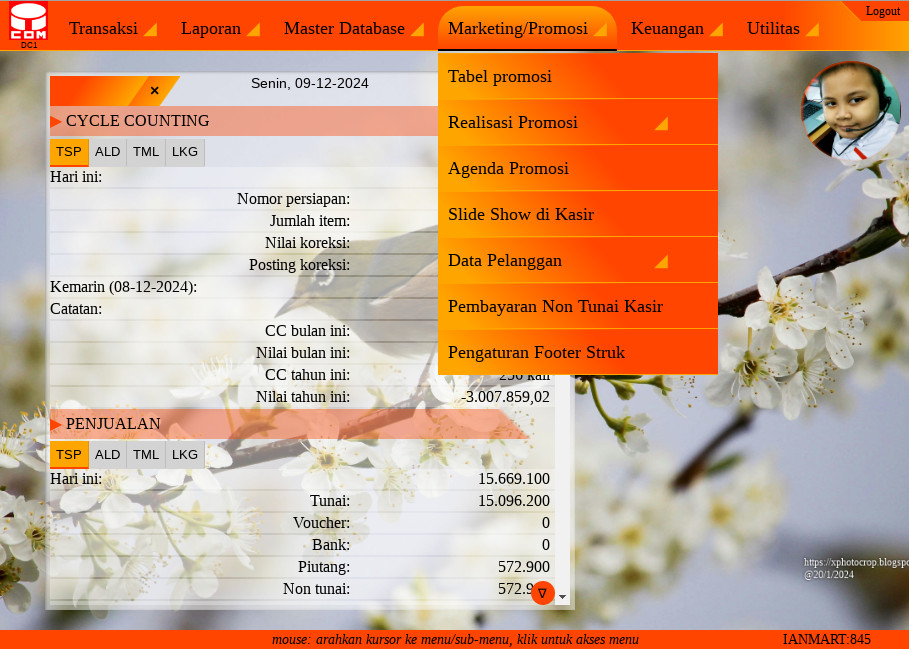Collapse the CYCLE COUNTING section header
The height and width of the screenshot is (649, 909).
(137, 121)
